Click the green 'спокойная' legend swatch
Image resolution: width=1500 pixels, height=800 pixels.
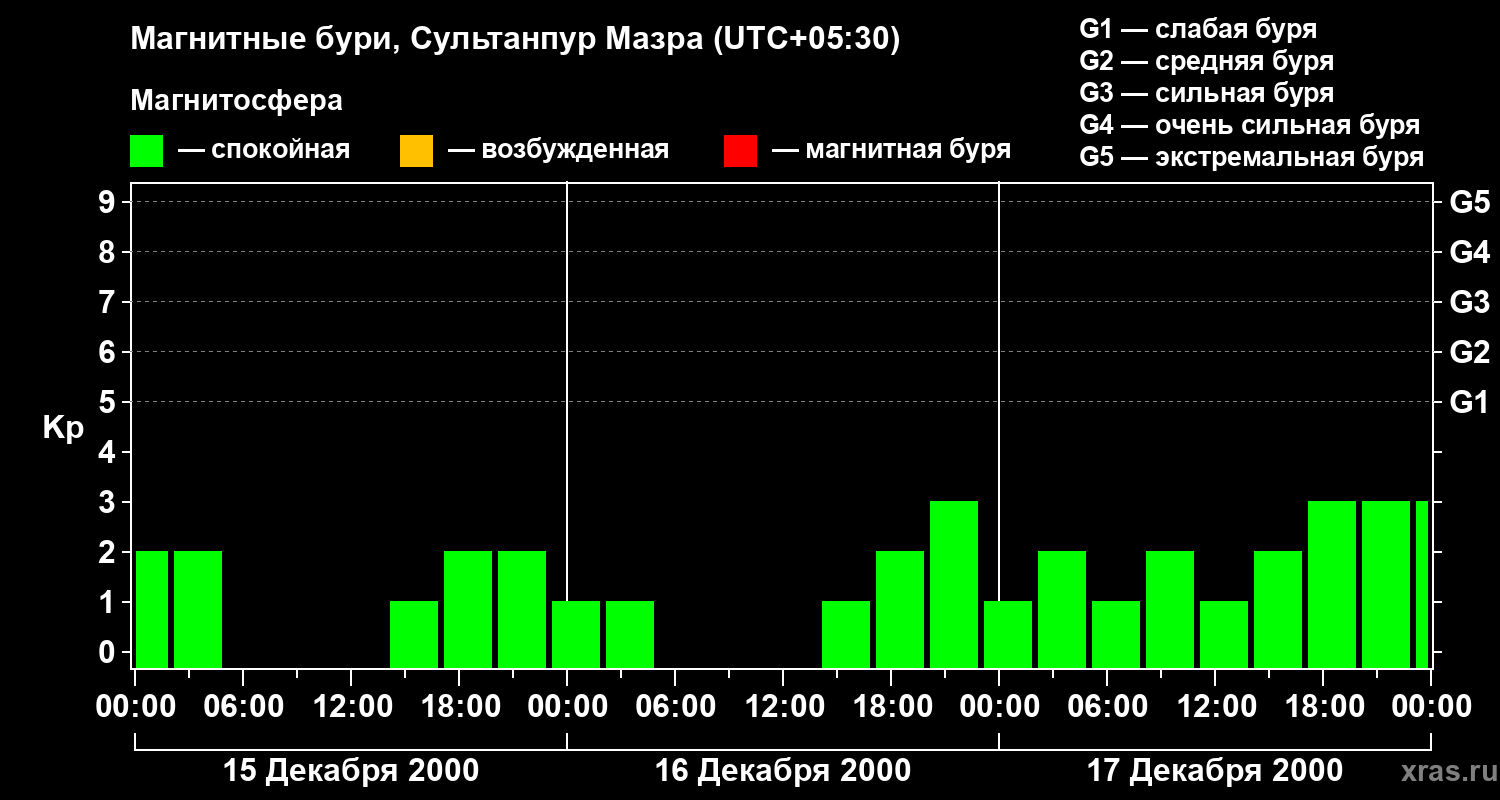(147, 151)
